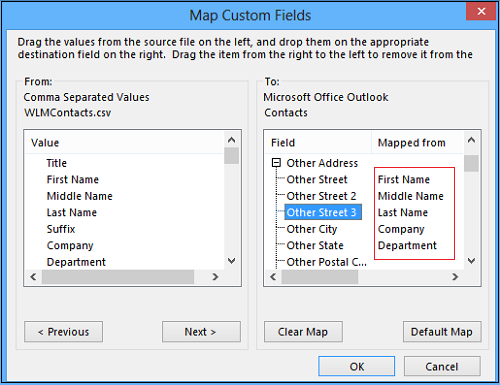Screen dimensions: 500x385
Task: Click the up arrow of Field list scrollbar
Action: (x=471, y=140)
